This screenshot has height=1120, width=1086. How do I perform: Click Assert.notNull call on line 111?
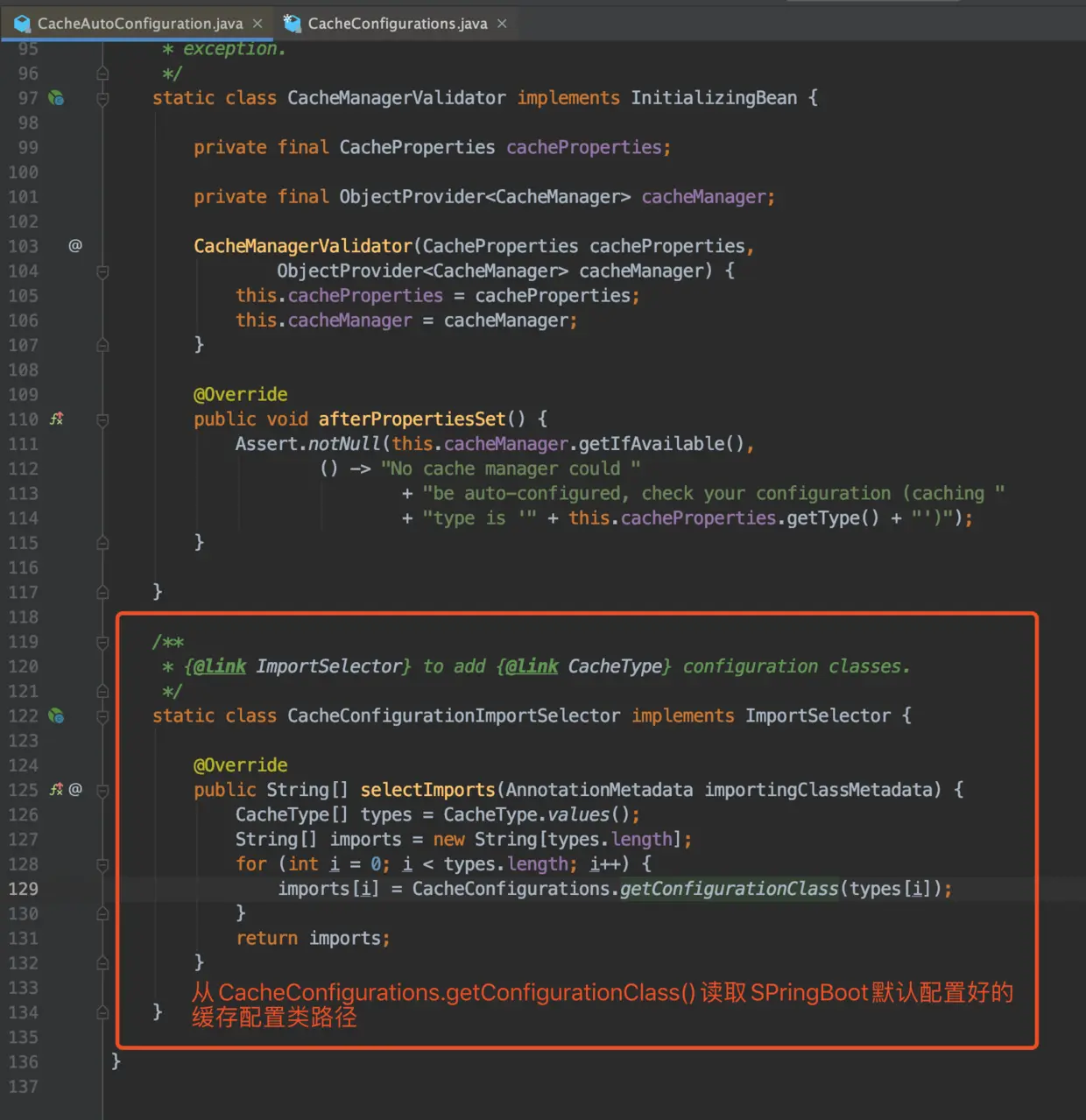(x=307, y=444)
